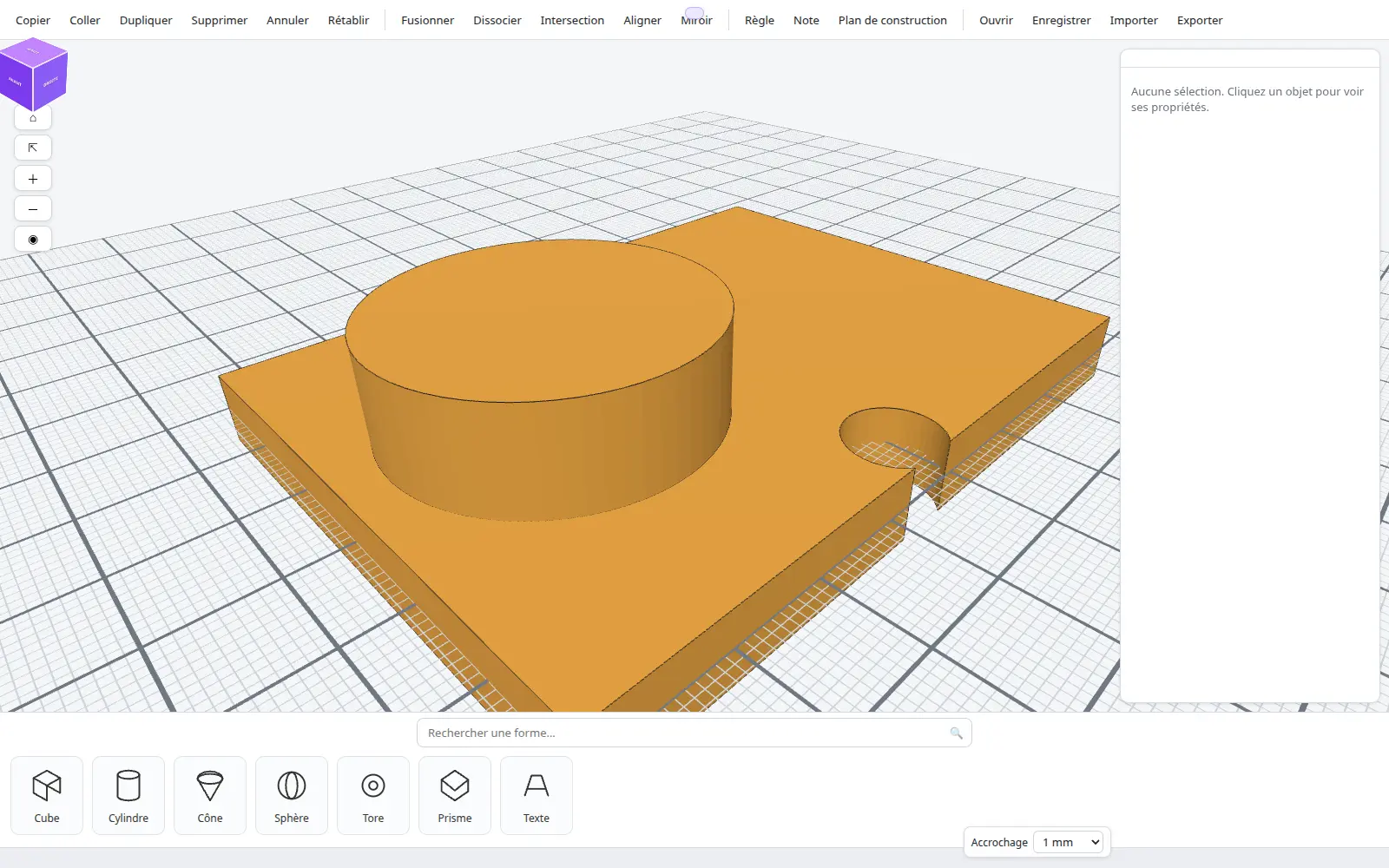Click Exporter button

click(x=1200, y=20)
